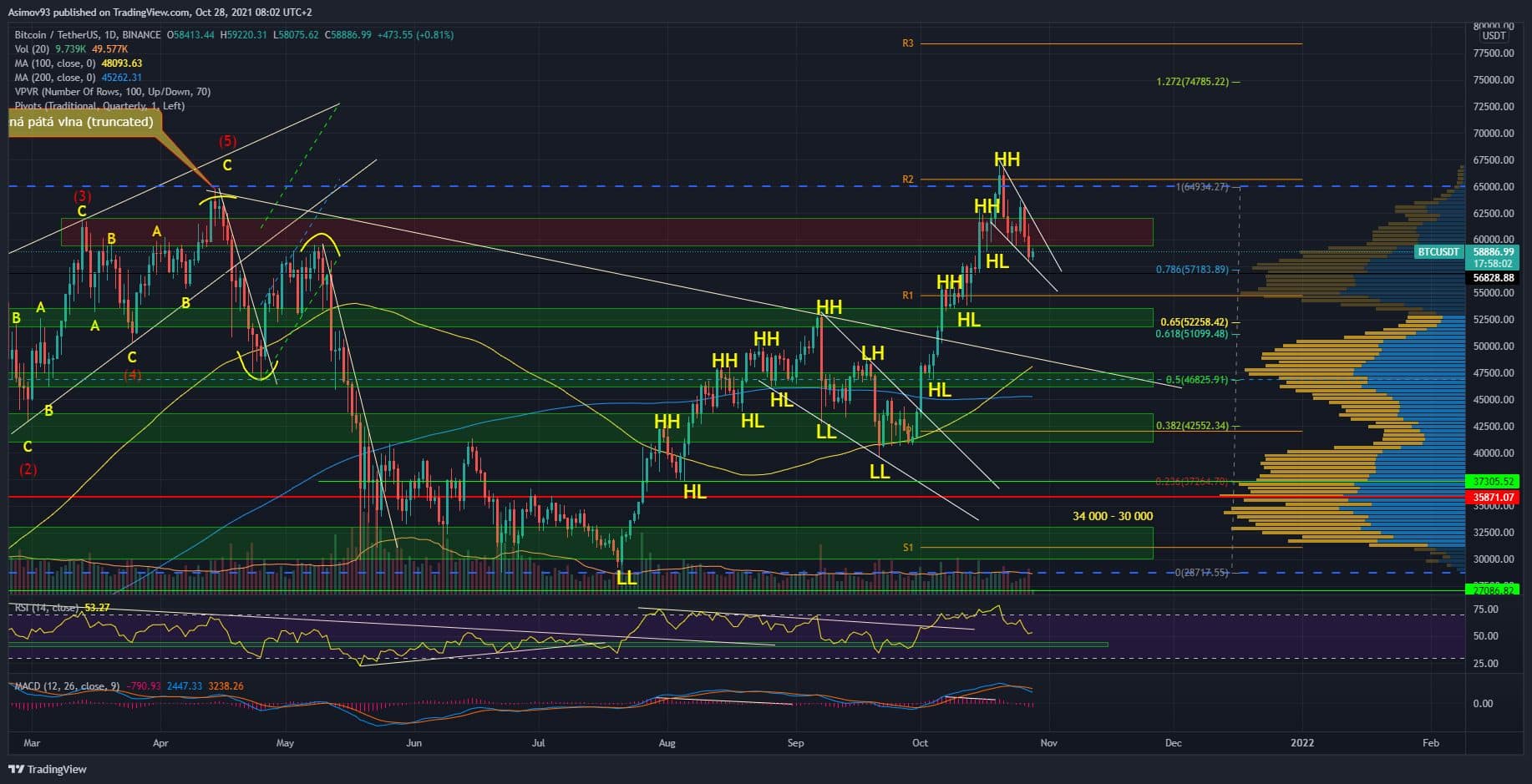Click the yellow 'LH' swing label
The width and height of the screenshot is (1532, 784).
(873, 353)
